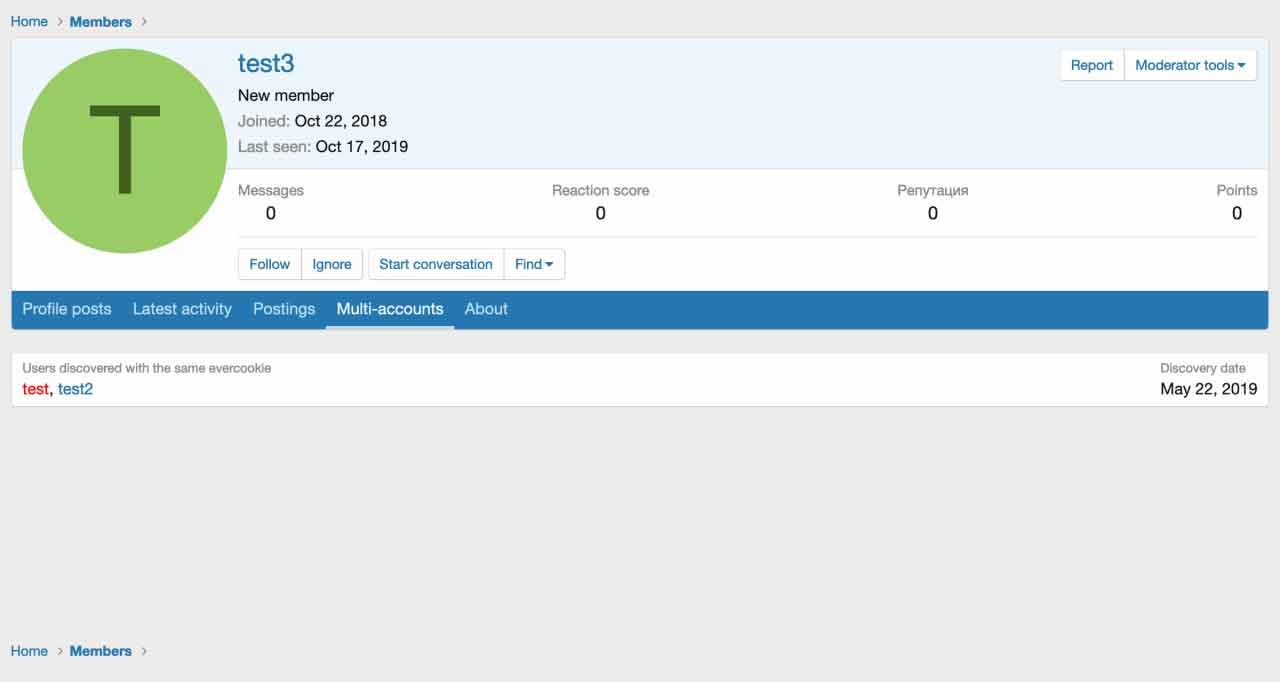Navigate to Home using bottom breadcrumb
The height and width of the screenshot is (682, 1280).
(x=29, y=651)
